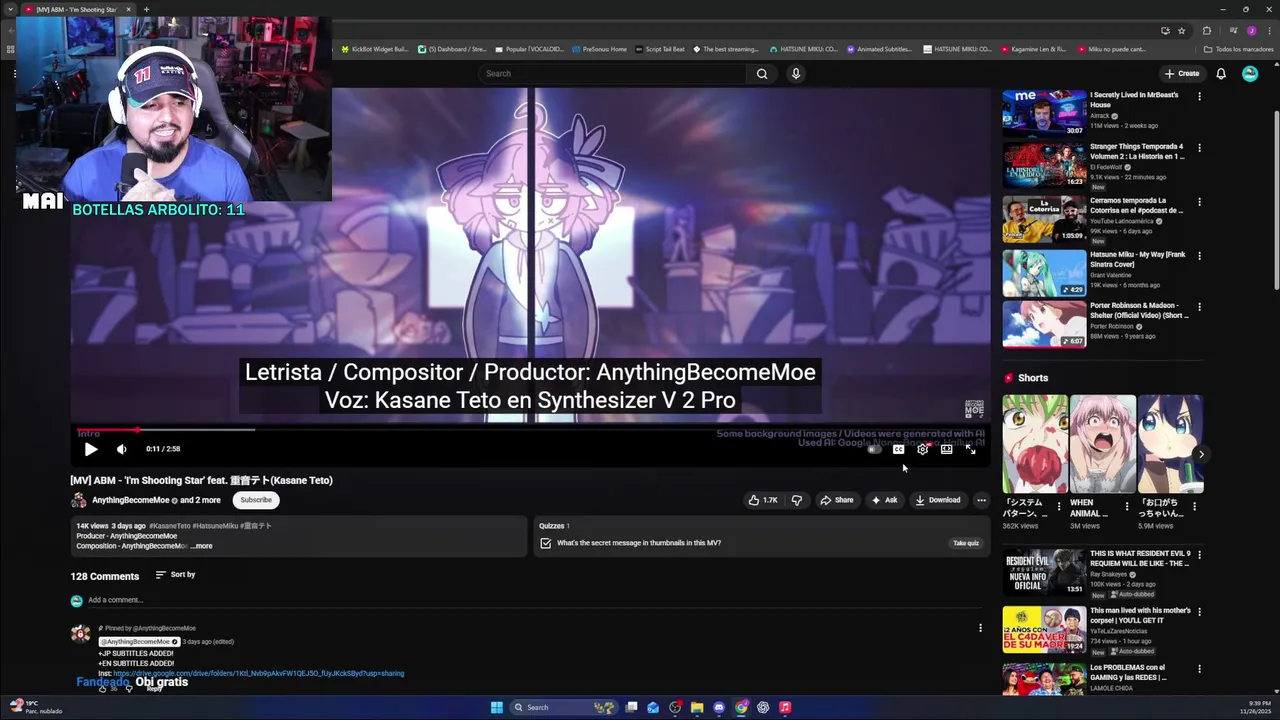
Task: Open the Ask AI button
Action: (x=884, y=500)
